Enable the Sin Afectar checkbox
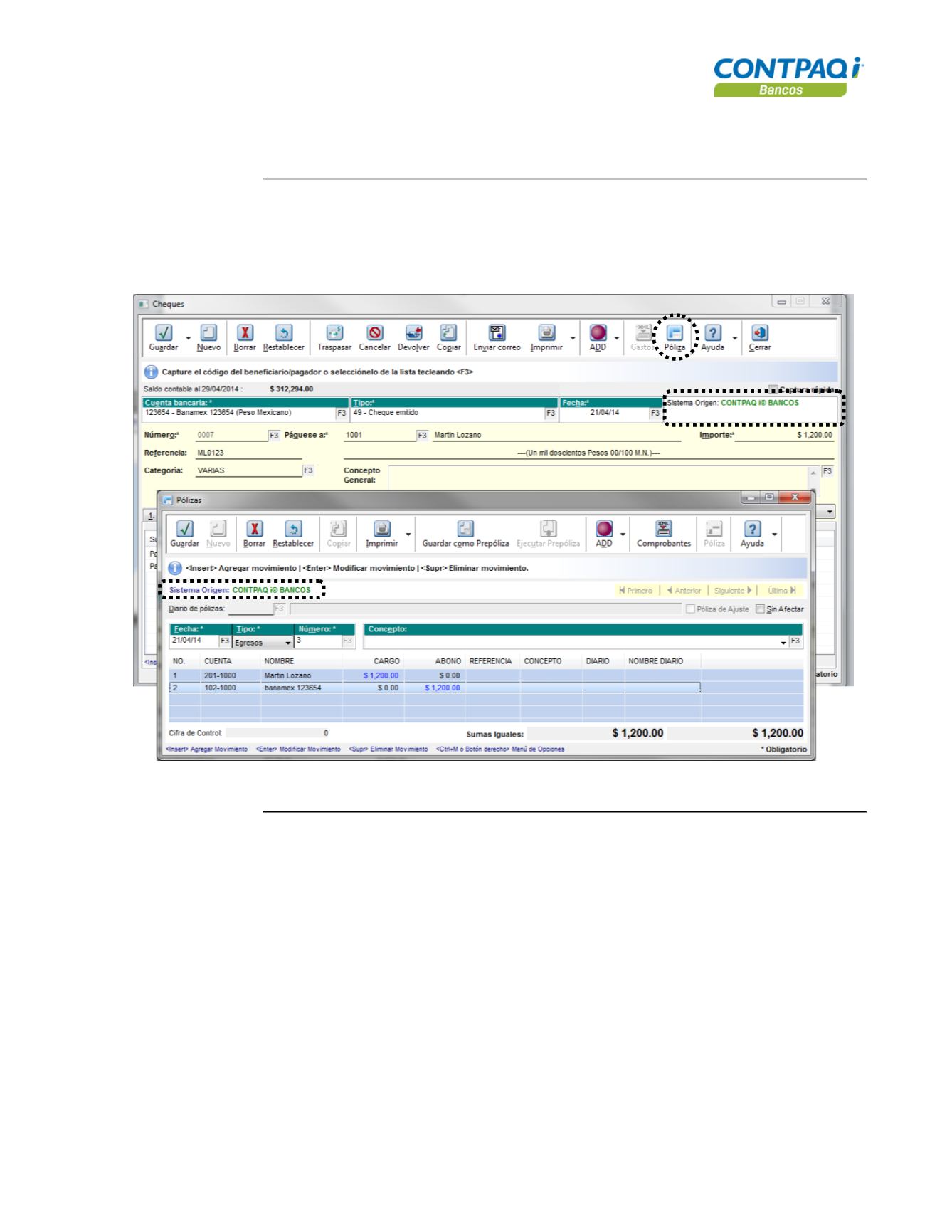 760,609
